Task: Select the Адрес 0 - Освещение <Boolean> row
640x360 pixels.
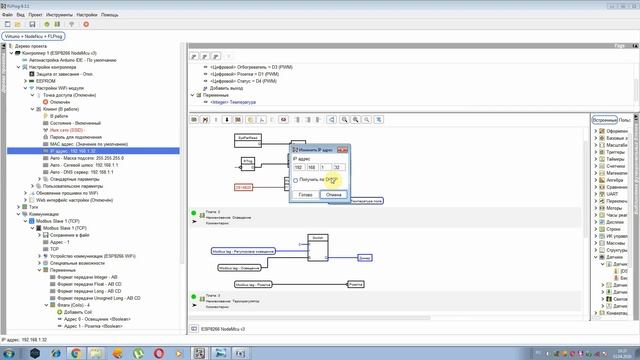Action: 97,319
